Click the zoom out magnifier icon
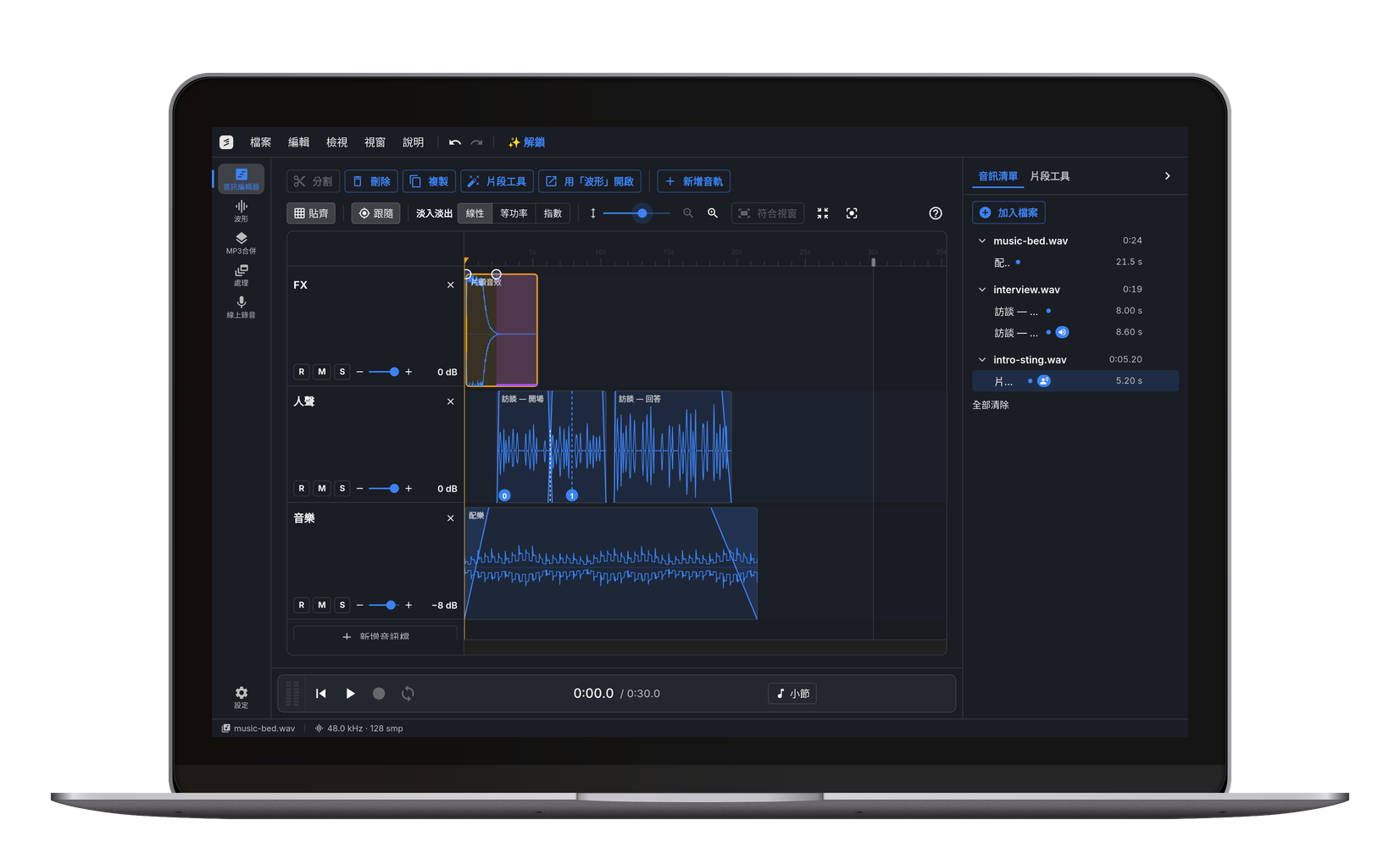 click(688, 213)
